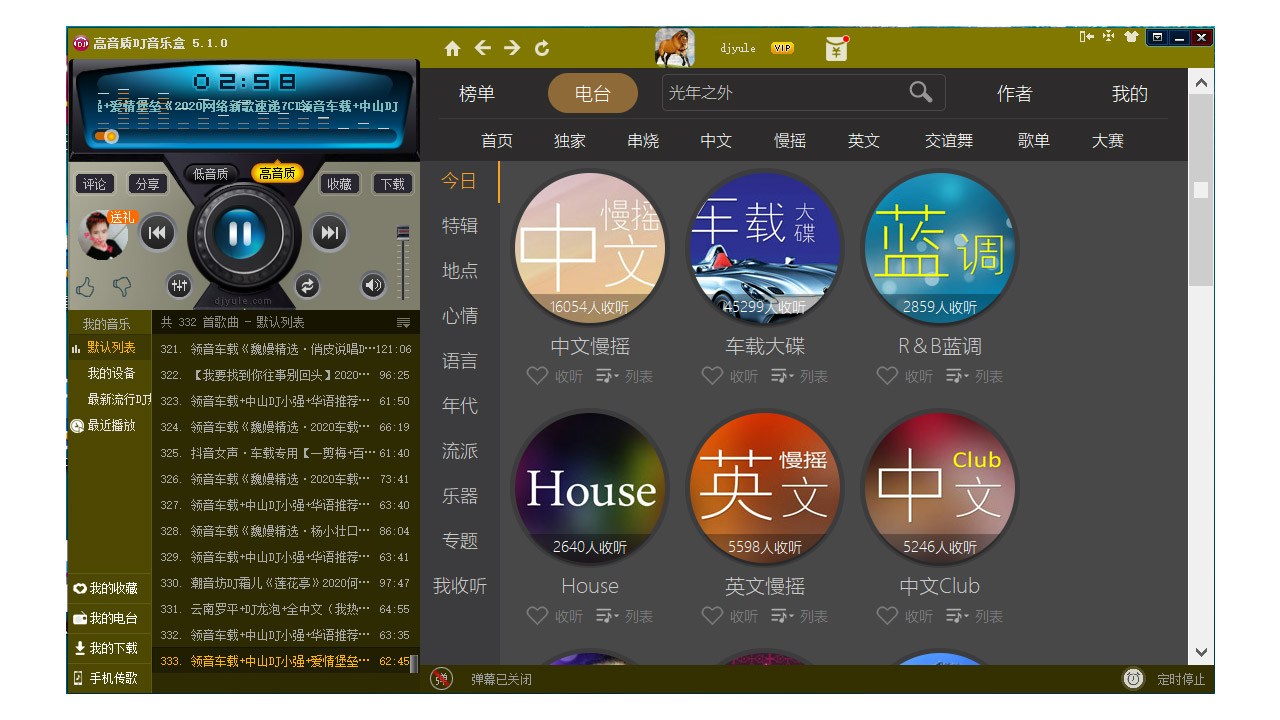Open 最近播放 recent plays

pyautogui.click(x=109, y=425)
